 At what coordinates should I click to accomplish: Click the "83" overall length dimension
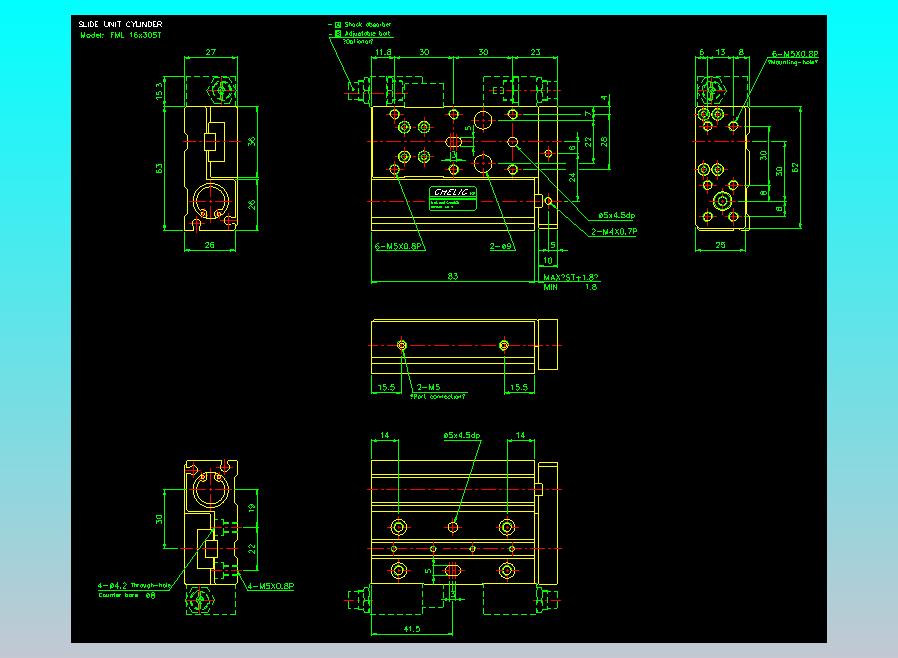pos(452,276)
